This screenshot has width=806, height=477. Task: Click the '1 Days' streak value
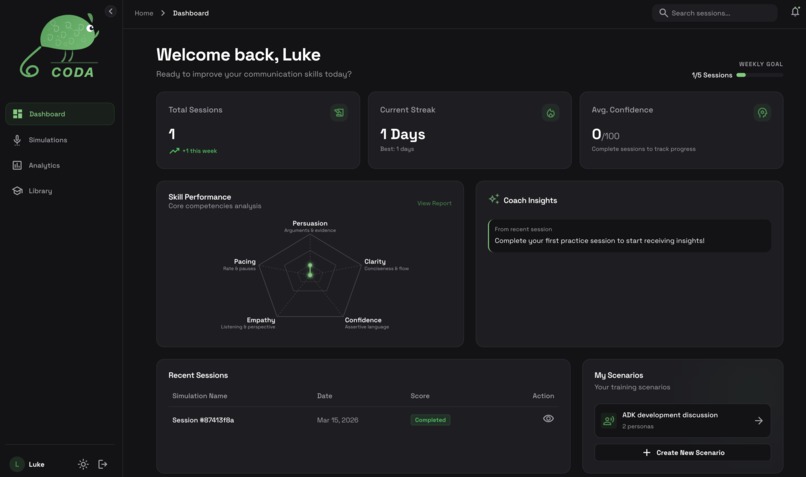402,134
